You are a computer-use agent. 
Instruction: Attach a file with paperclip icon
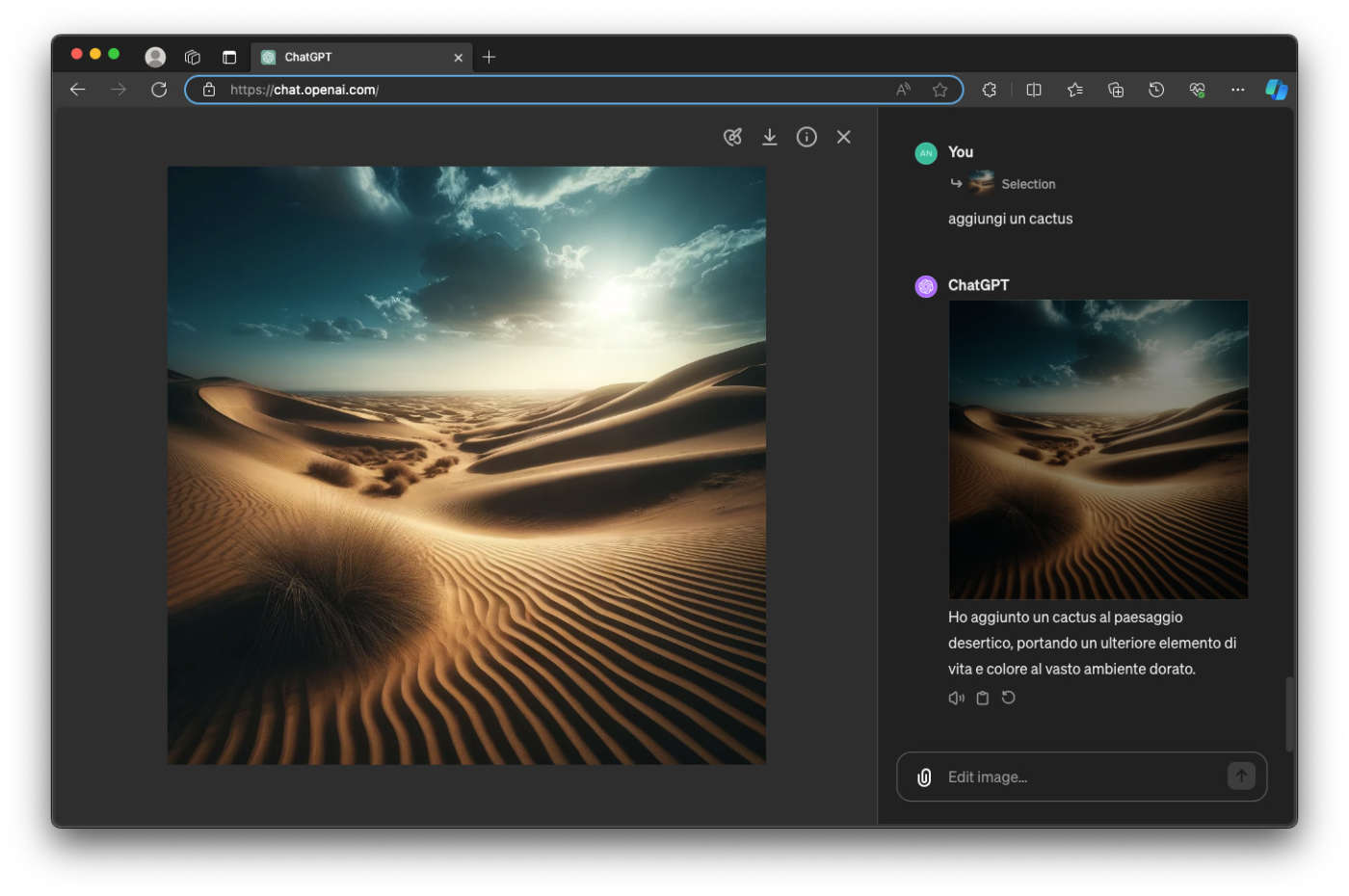pyautogui.click(x=924, y=777)
